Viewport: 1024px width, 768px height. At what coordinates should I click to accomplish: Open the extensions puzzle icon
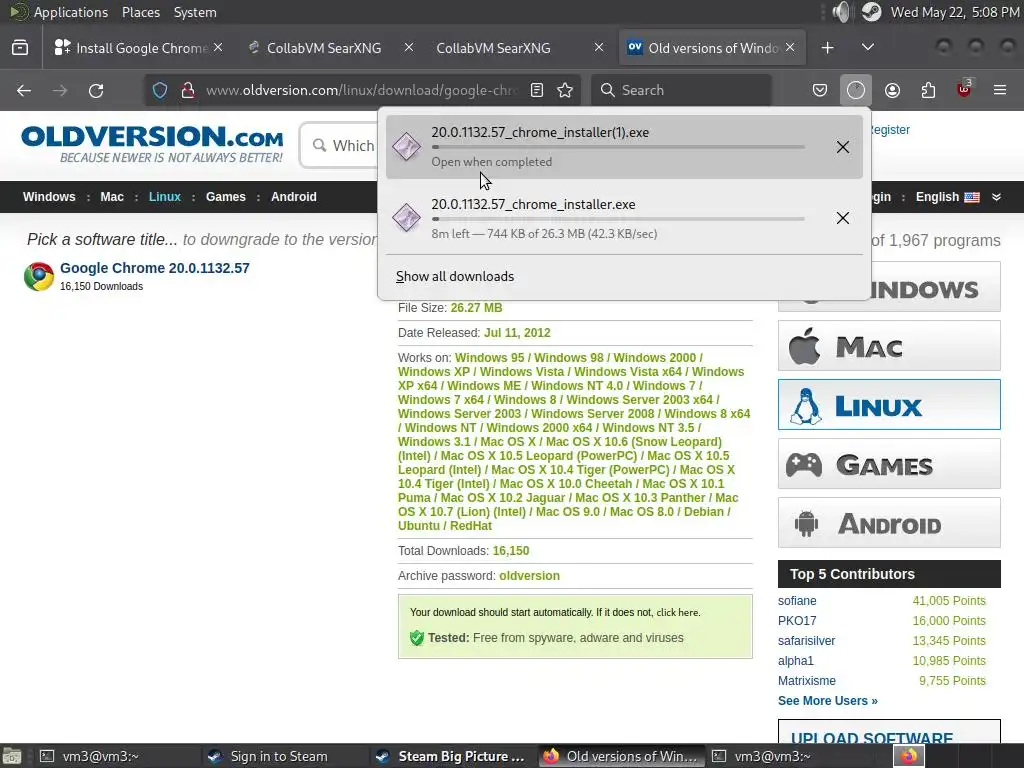pos(928,90)
